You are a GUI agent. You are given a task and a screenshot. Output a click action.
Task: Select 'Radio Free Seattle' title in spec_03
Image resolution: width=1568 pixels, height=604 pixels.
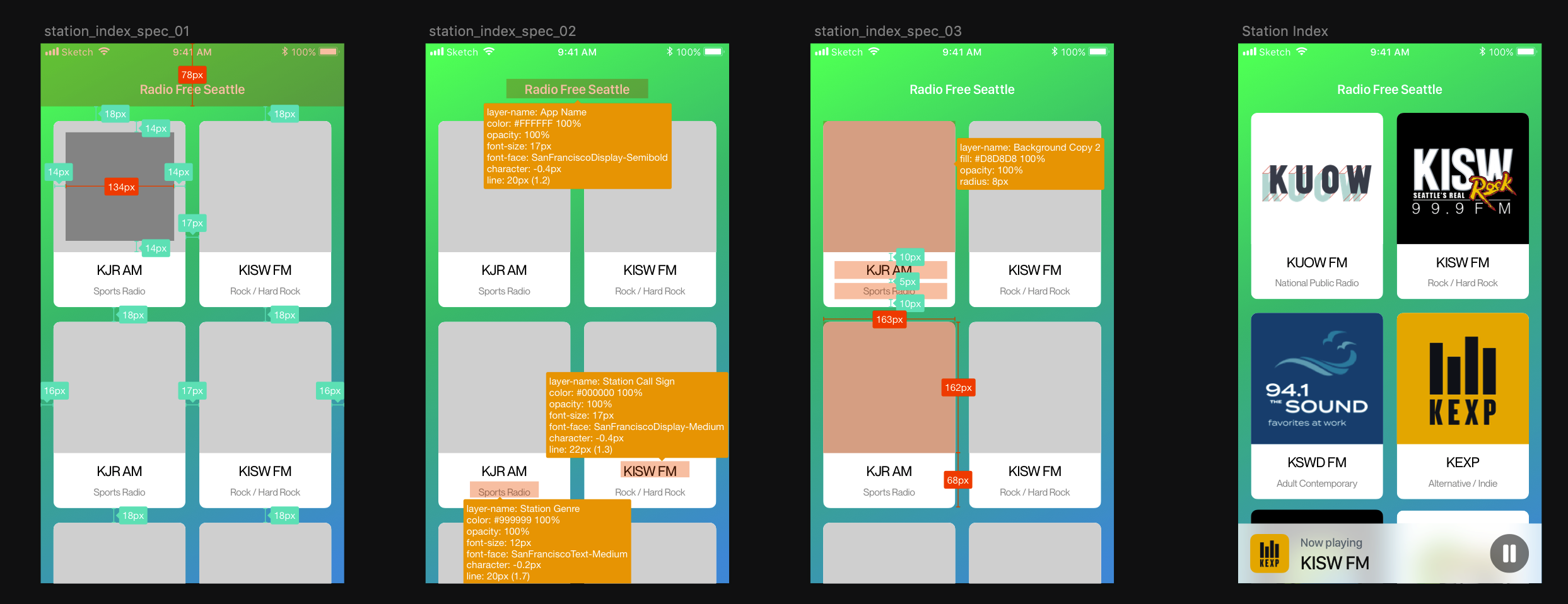point(962,90)
